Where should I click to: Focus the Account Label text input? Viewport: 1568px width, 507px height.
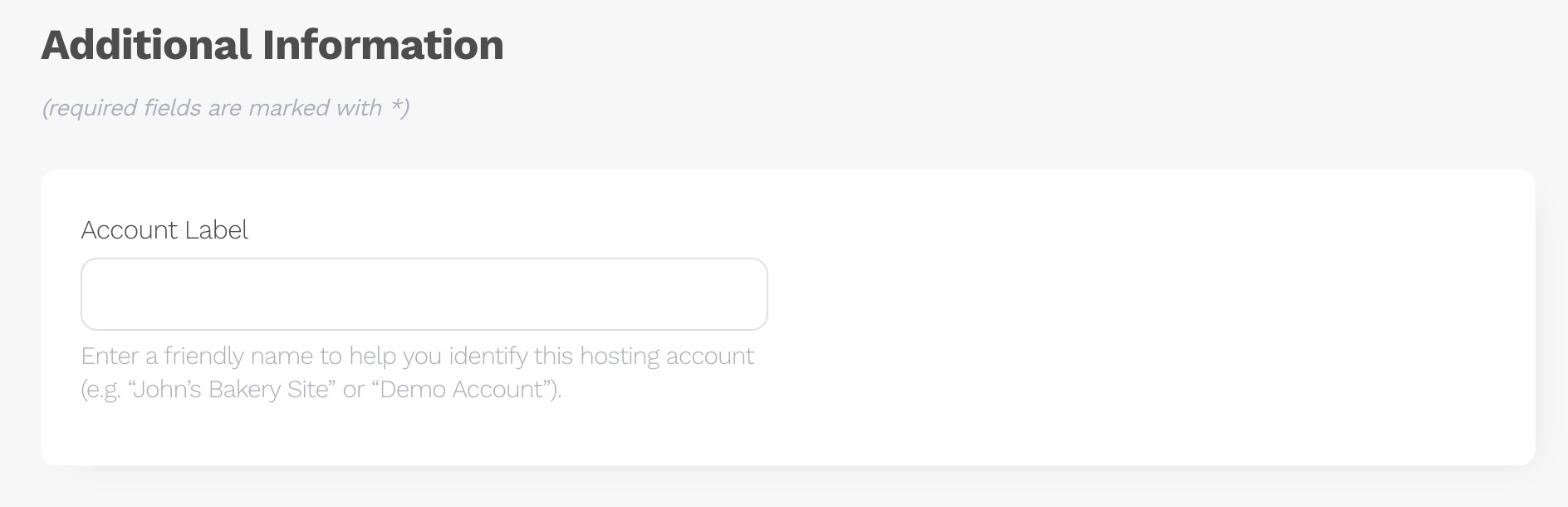(x=424, y=294)
